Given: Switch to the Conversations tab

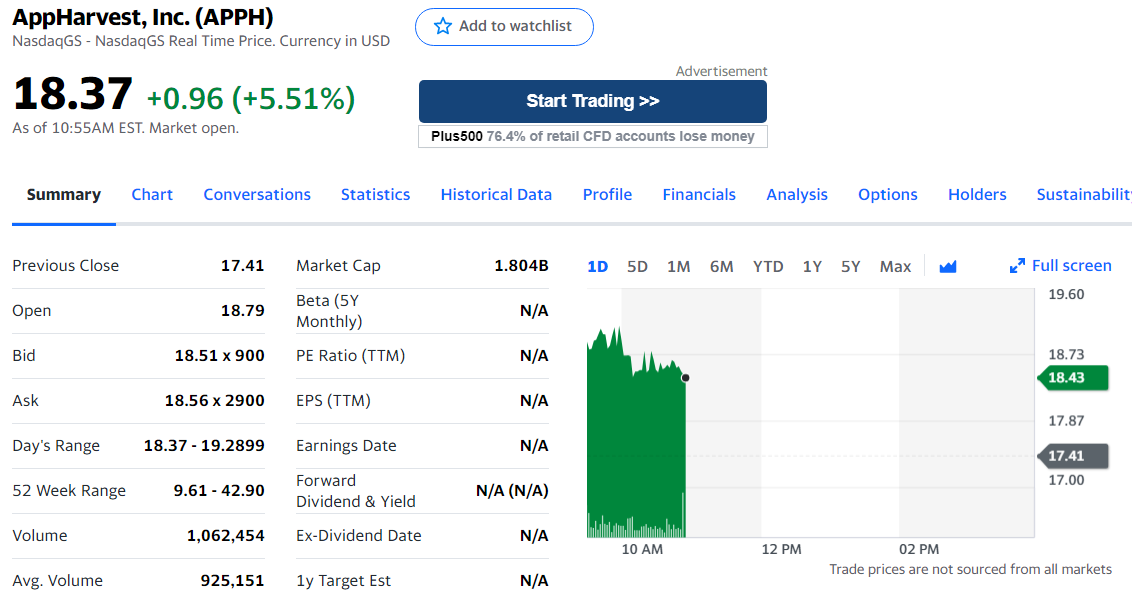Looking at the screenshot, I should coord(257,195).
